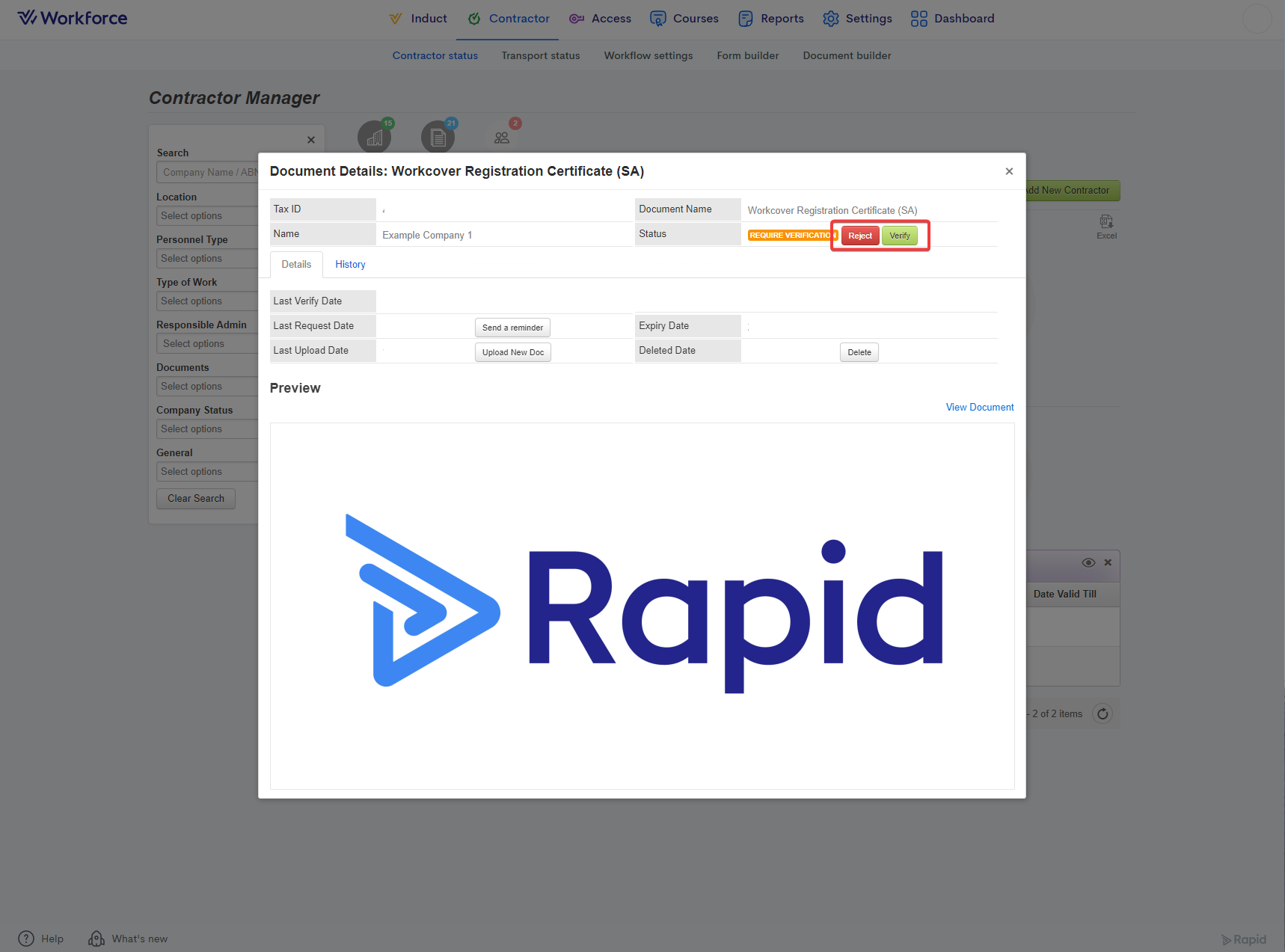The width and height of the screenshot is (1285, 952).
Task: Open the Transport status subtab
Action: [x=541, y=55]
